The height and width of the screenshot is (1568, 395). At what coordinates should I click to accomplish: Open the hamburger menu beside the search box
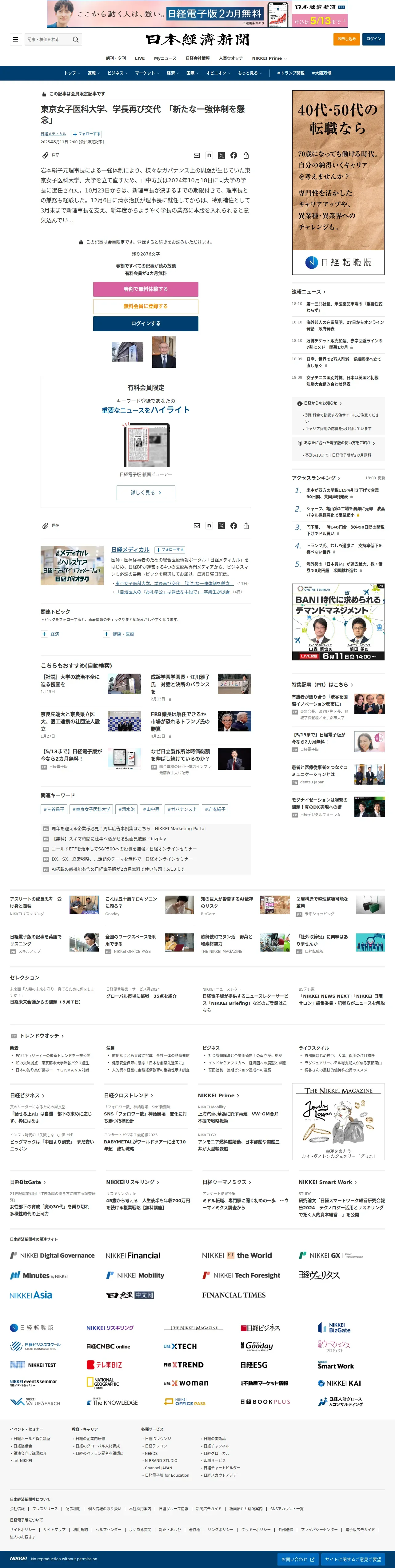pyautogui.click(x=15, y=40)
